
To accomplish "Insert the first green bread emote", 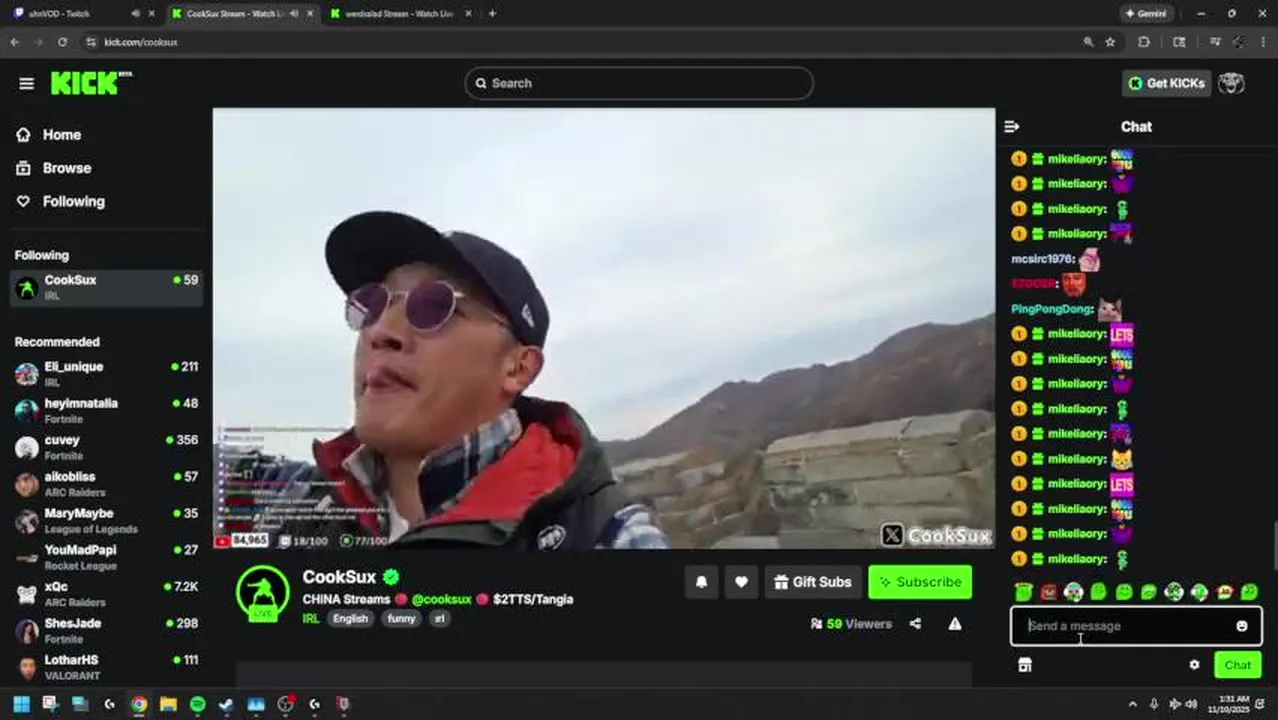I will point(1023,592).
